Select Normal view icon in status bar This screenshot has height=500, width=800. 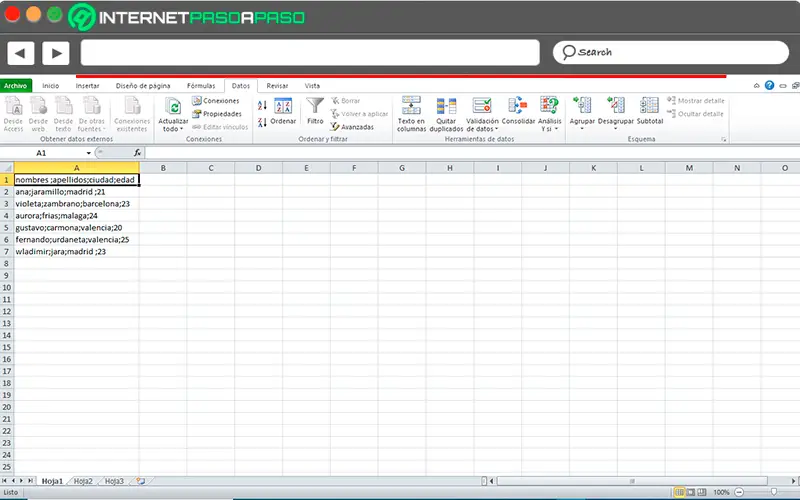pos(679,492)
